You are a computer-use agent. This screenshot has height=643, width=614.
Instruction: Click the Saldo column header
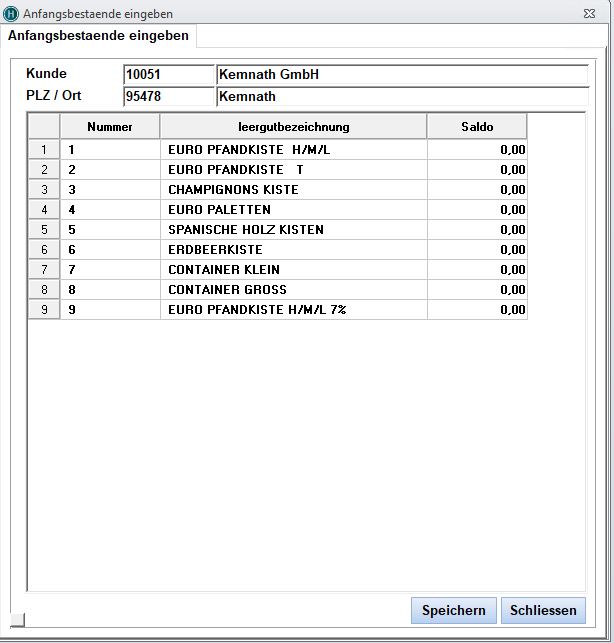coord(477,127)
